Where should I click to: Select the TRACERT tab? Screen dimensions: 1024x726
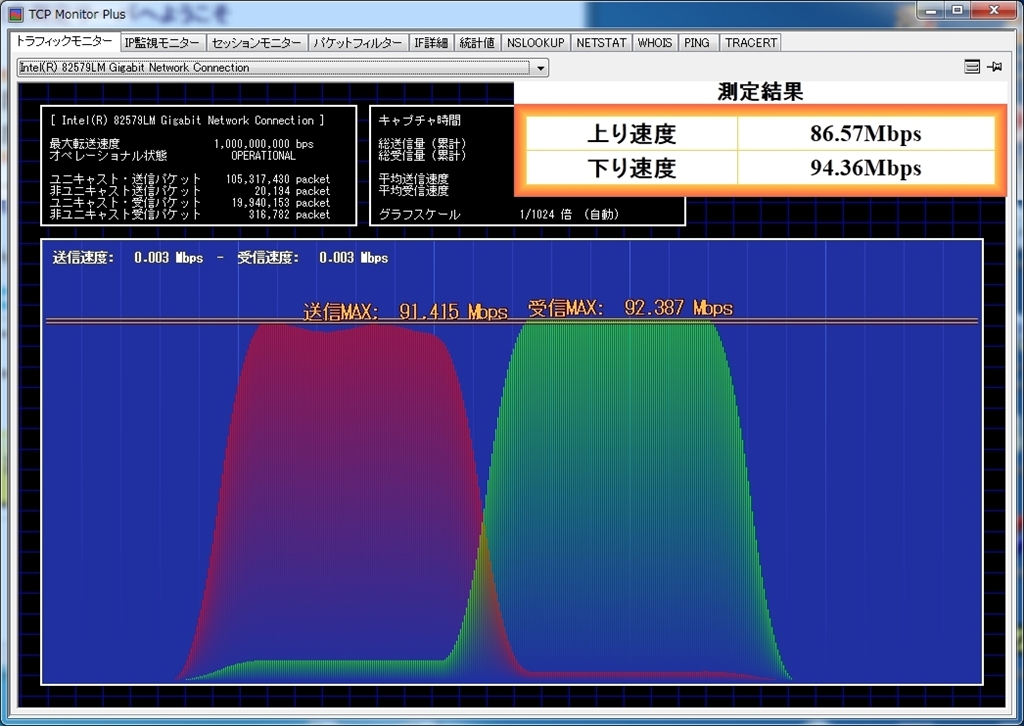click(750, 43)
